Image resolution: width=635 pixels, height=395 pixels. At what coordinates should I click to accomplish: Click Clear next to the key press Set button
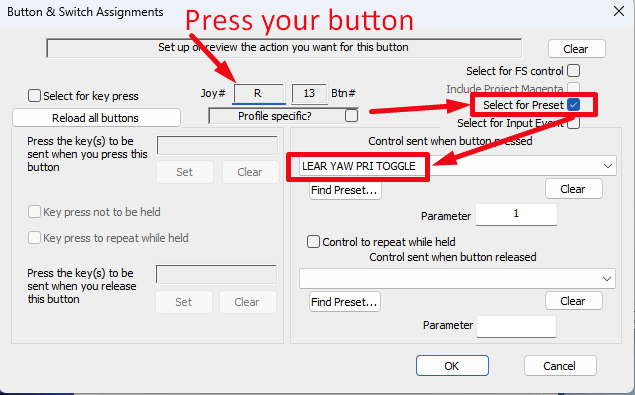tap(250, 172)
